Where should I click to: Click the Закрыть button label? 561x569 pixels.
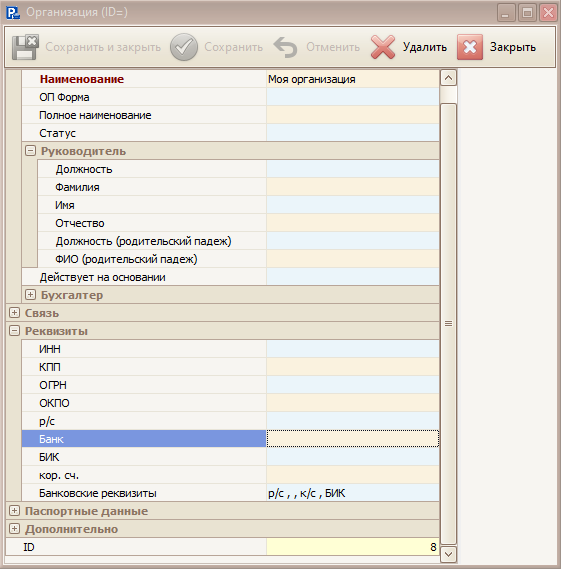click(x=513, y=47)
